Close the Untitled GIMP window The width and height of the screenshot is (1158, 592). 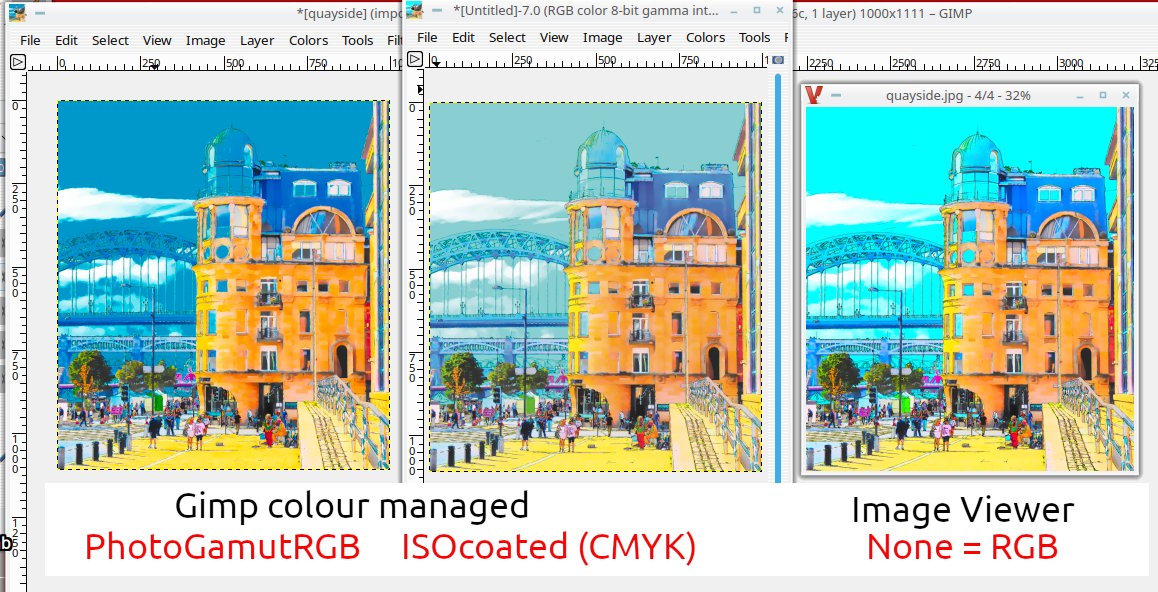coord(780,10)
